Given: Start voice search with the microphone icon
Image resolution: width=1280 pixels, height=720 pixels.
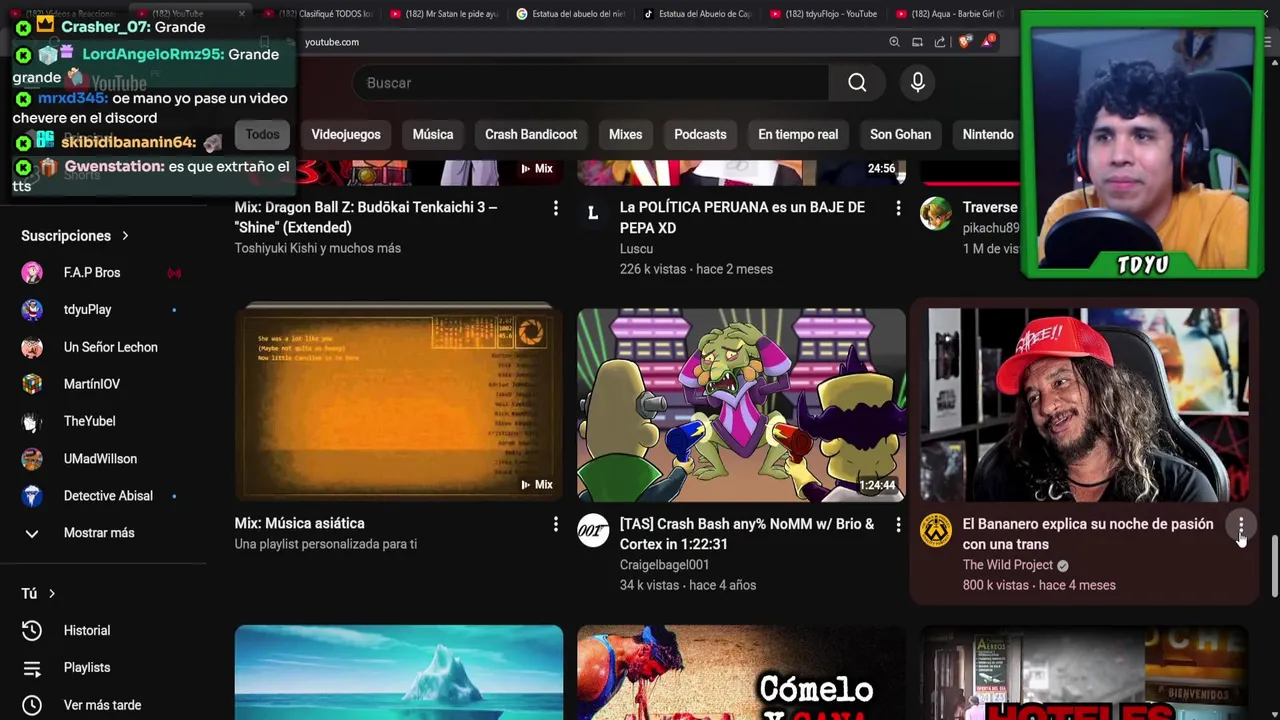Looking at the screenshot, I should tap(918, 83).
